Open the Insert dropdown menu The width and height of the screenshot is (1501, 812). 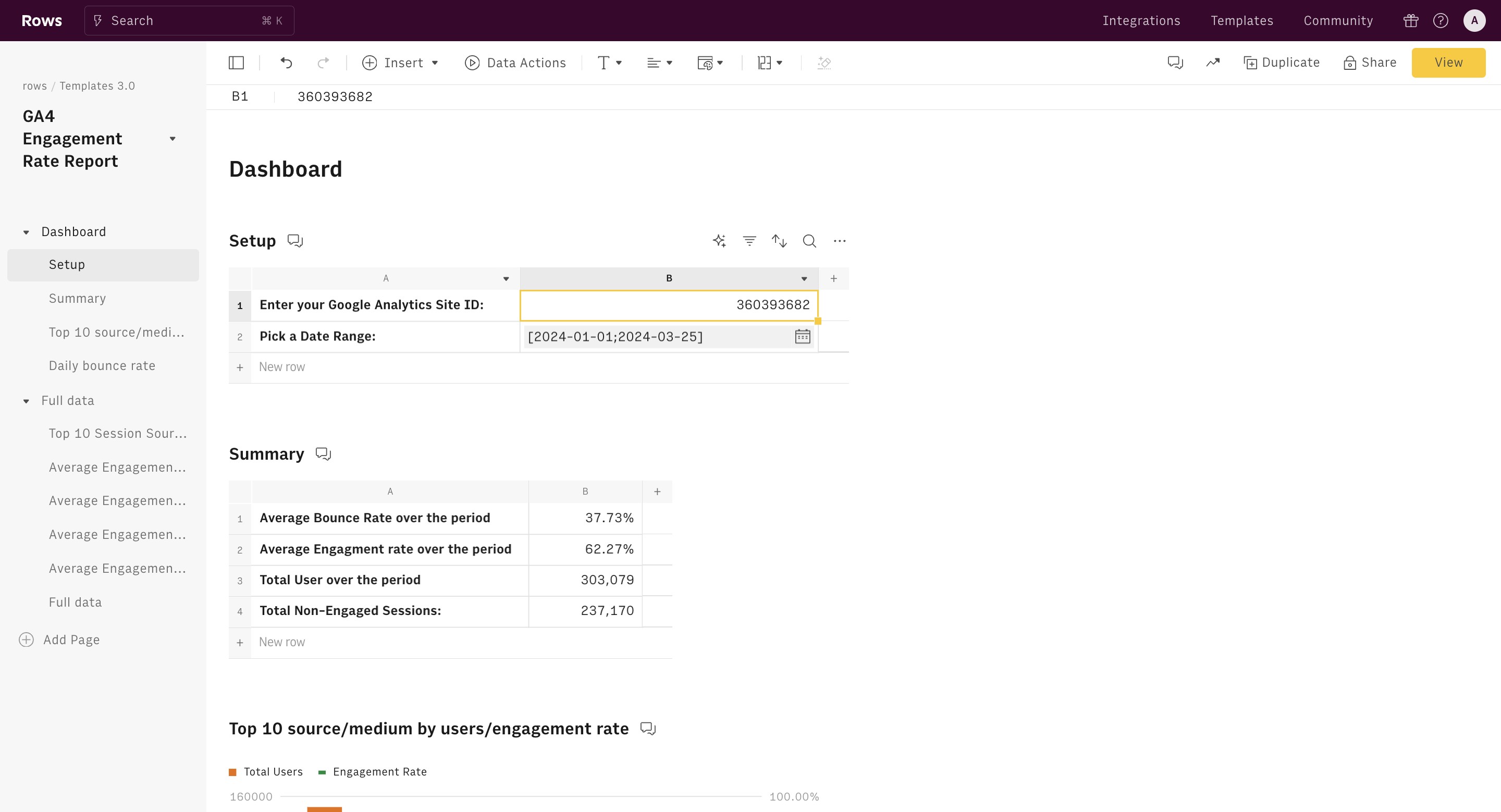tap(400, 63)
